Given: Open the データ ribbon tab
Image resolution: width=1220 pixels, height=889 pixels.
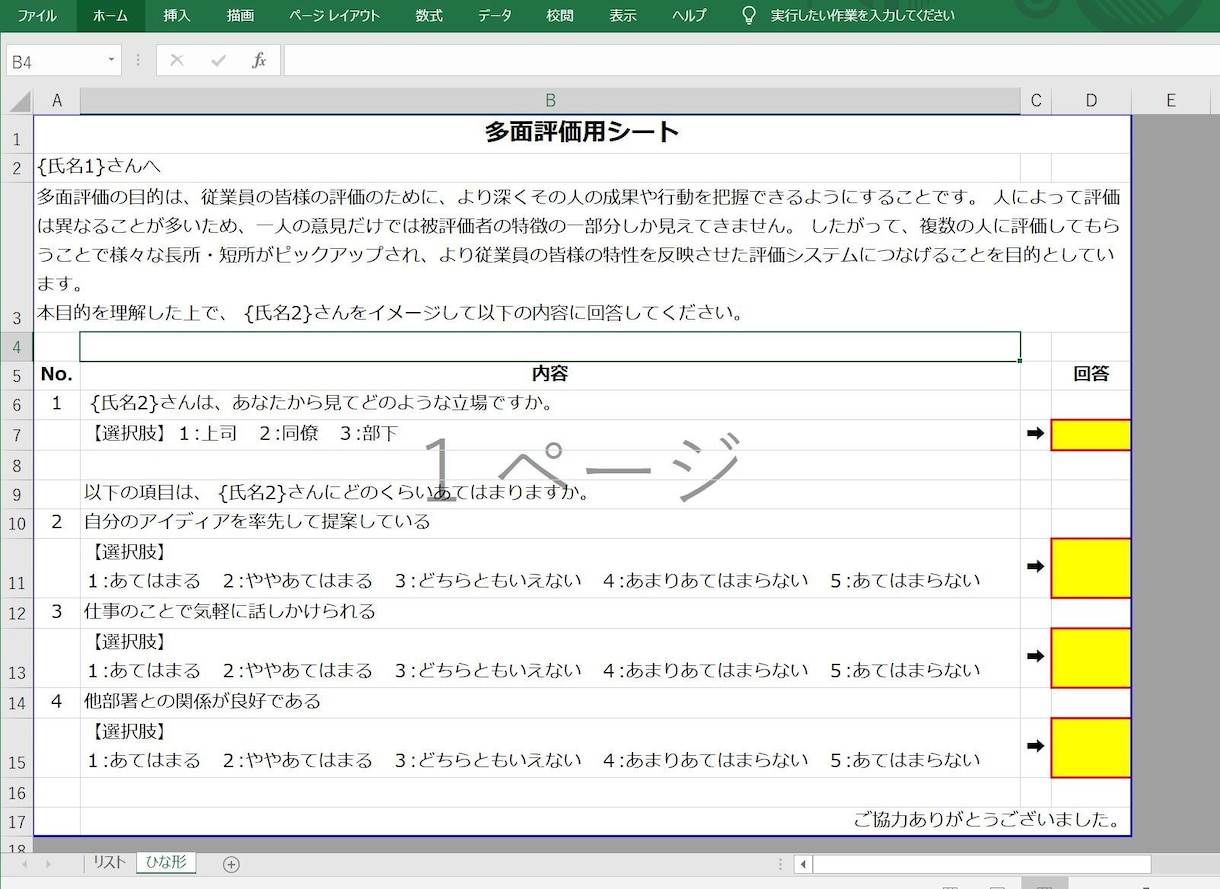Looking at the screenshot, I should (494, 15).
